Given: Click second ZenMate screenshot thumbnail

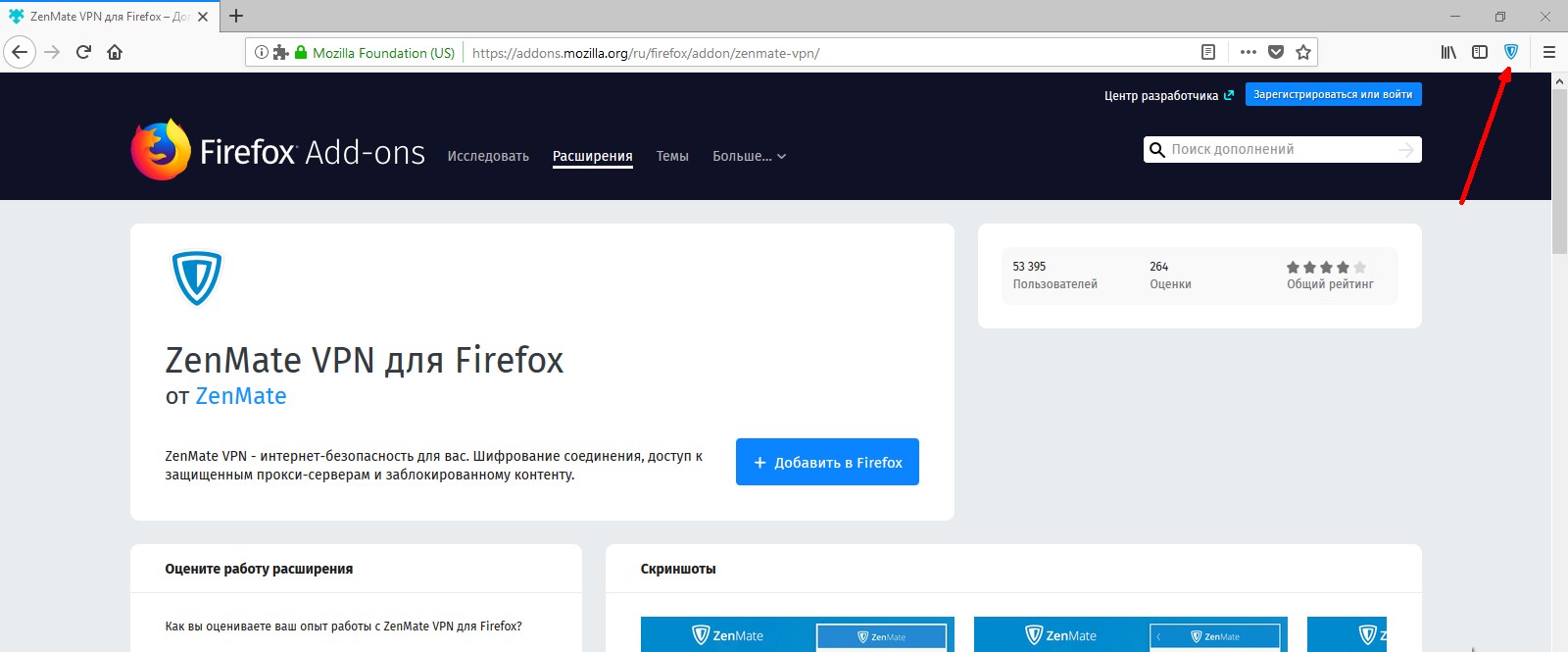Looking at the screenshot, I should click(x=1131, y=634).
